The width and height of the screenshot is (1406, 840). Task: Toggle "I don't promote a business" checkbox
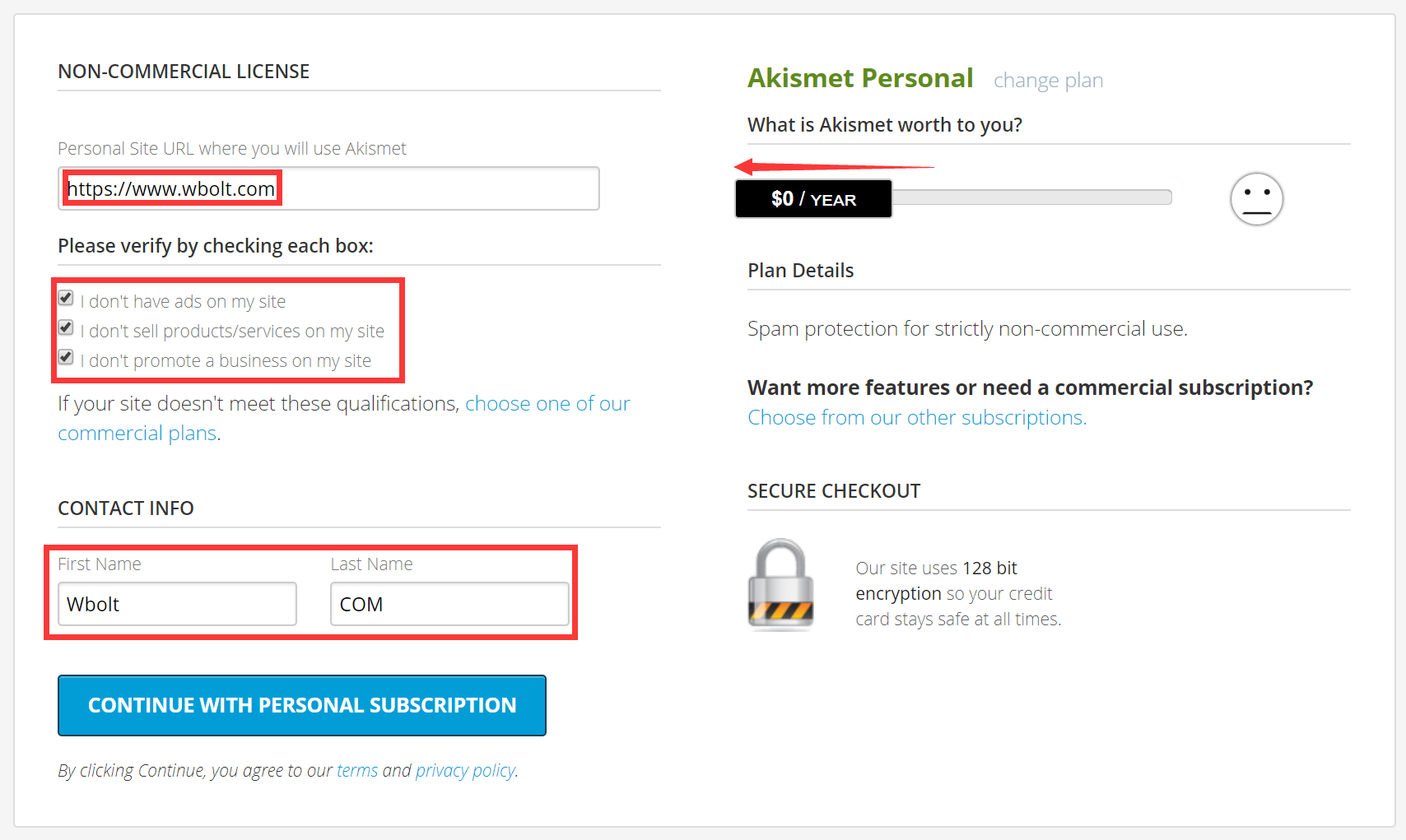tap(66, 357)
